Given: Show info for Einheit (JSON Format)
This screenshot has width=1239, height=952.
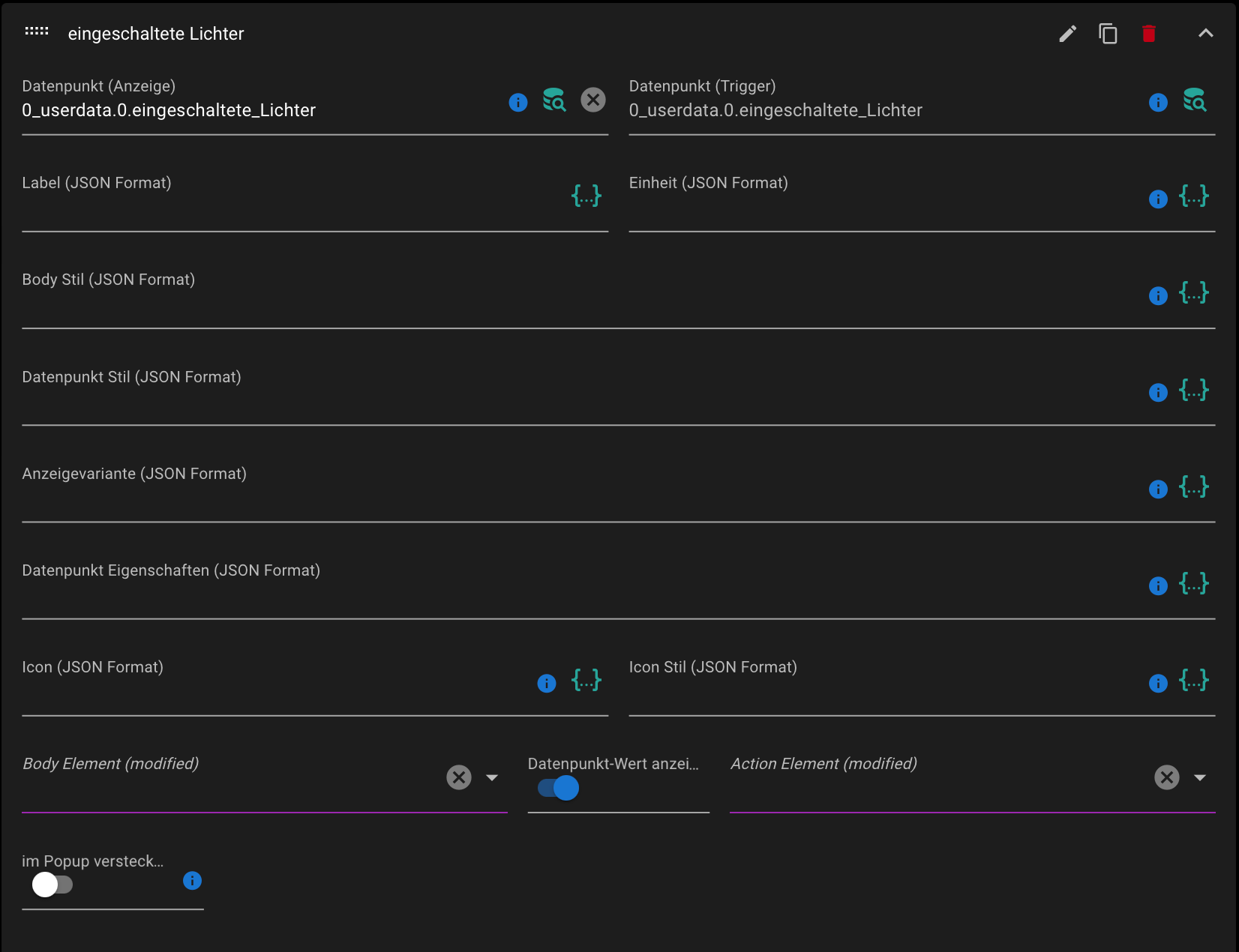Looking at the screenshot, I should click(1158, 199).
